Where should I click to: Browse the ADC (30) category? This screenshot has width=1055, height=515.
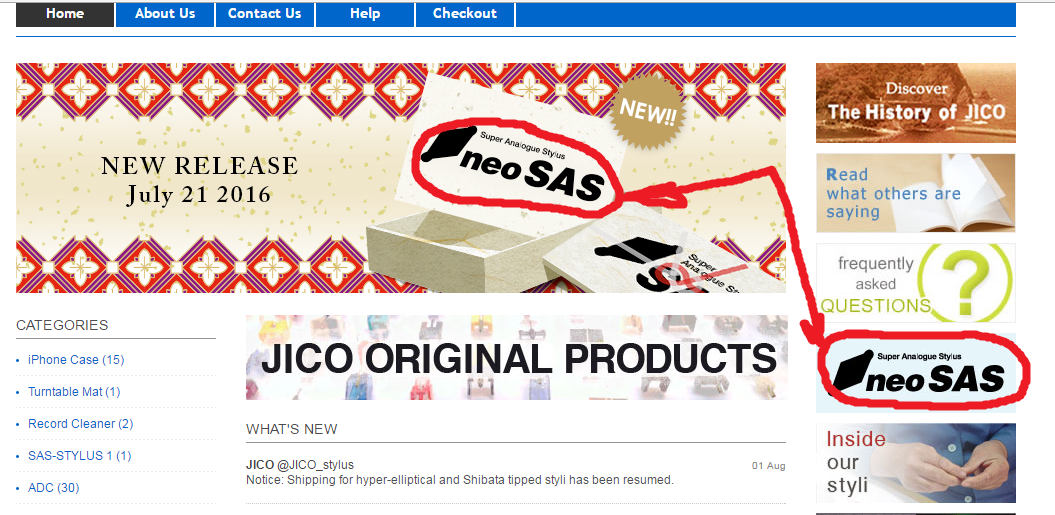click(x=53, y=488)
